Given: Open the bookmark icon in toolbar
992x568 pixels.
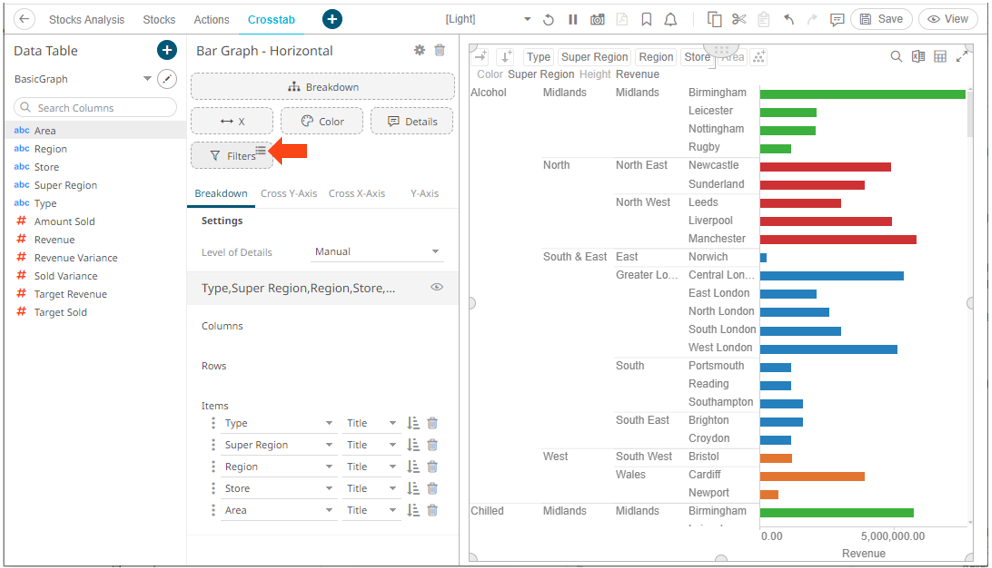Looking at the screenshot, I should pyautogui.click(x=647, y=19).
